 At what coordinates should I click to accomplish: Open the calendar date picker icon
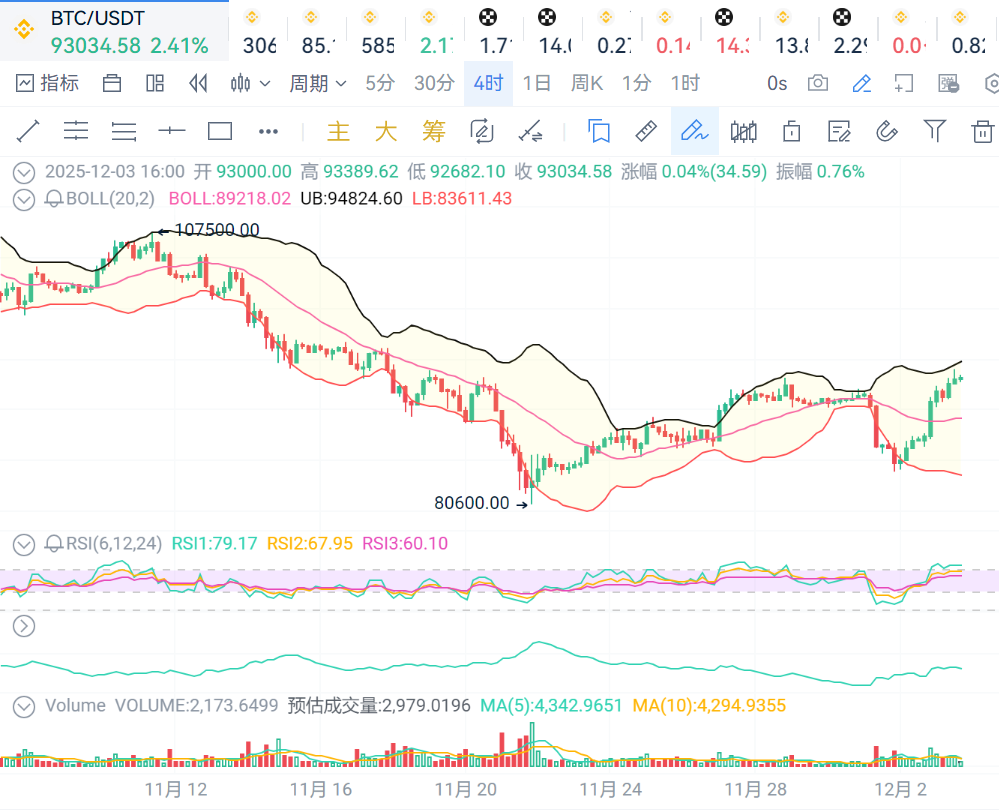coord(112,83)
